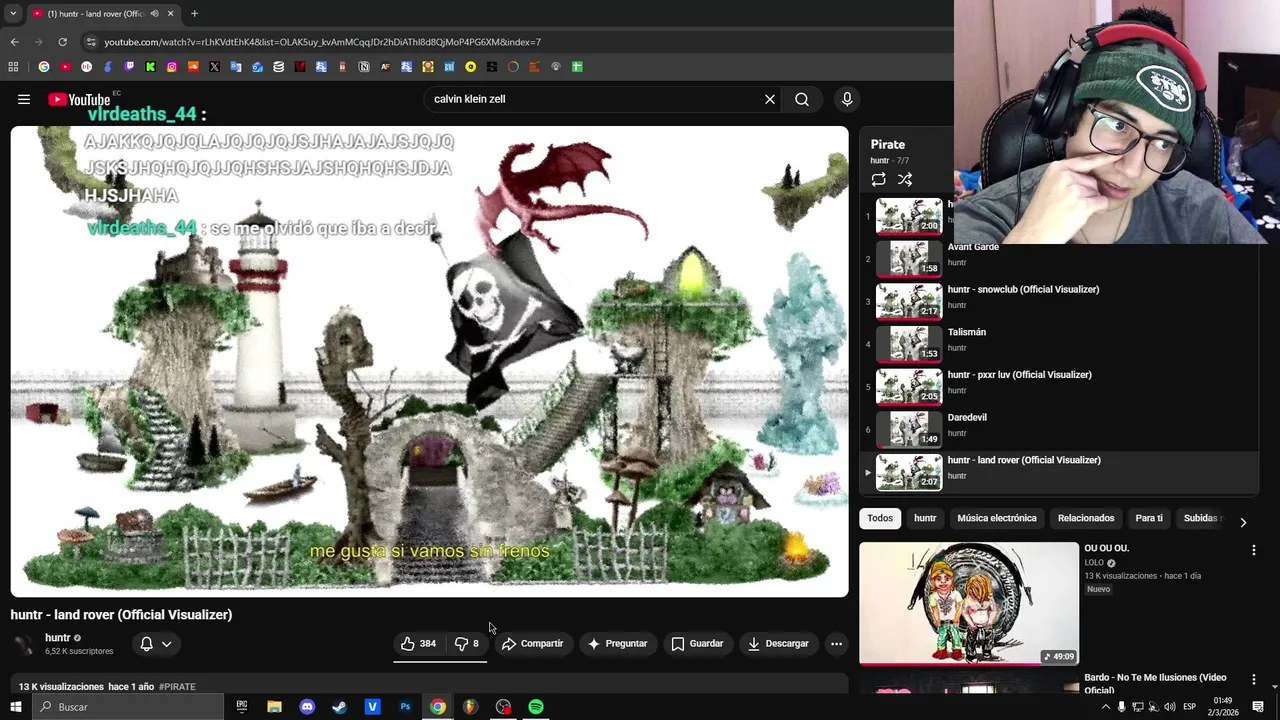Toggle playlist loop in the Pirate panel
Image resolution: width=1280 pixels, height=720 pixels.
click(878, 180)
